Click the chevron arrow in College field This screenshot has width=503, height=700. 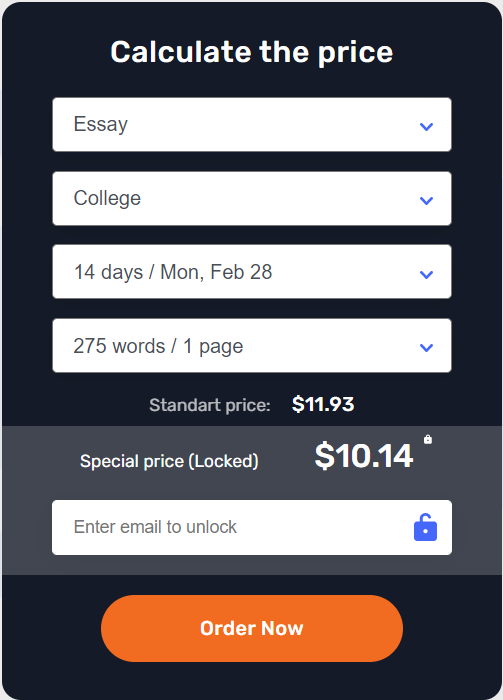coord(427,200)
